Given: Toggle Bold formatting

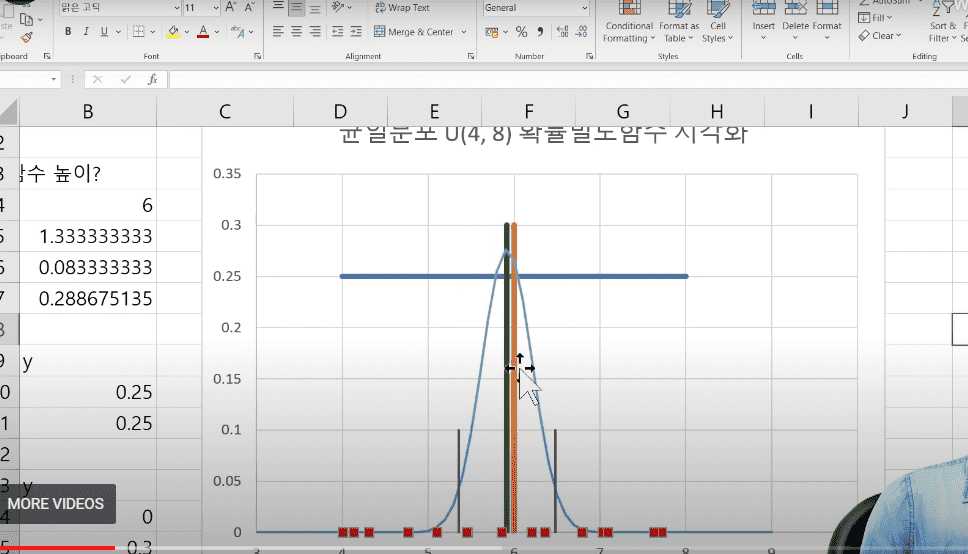Looking at the screenshot, I should (x=68, y=31).
